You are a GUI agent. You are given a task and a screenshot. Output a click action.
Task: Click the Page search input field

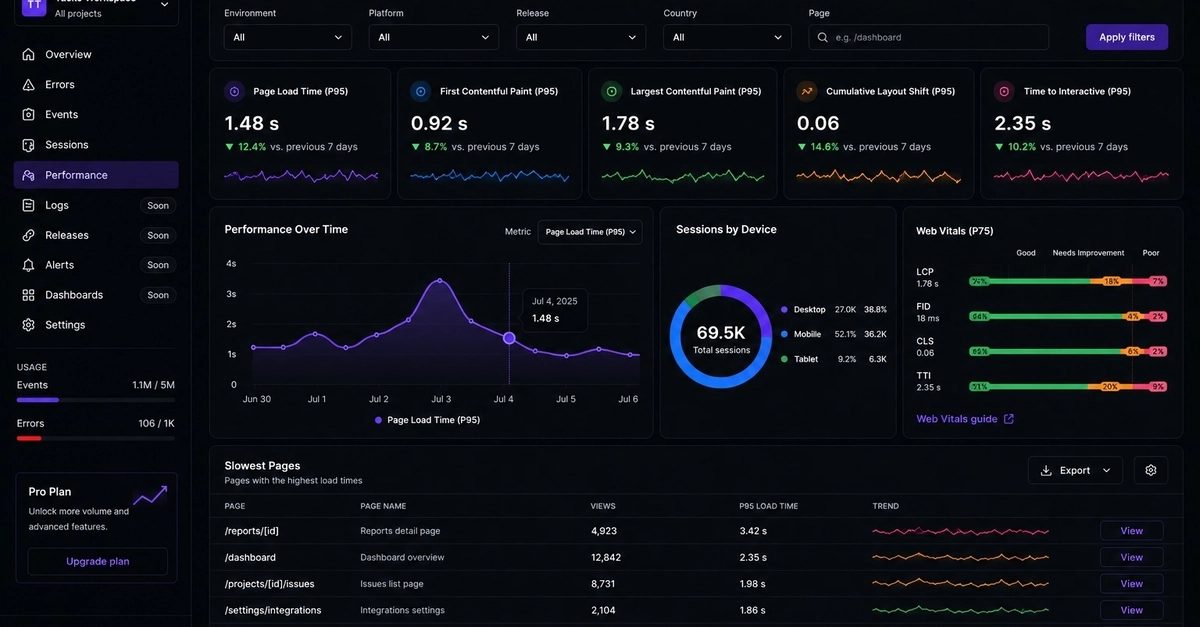point(928,37)
